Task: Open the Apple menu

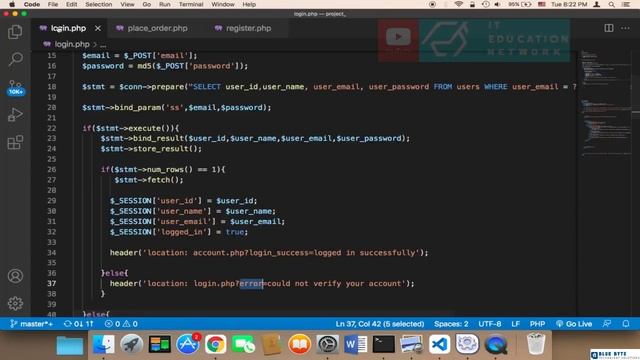Action: [x=12, y=4]
